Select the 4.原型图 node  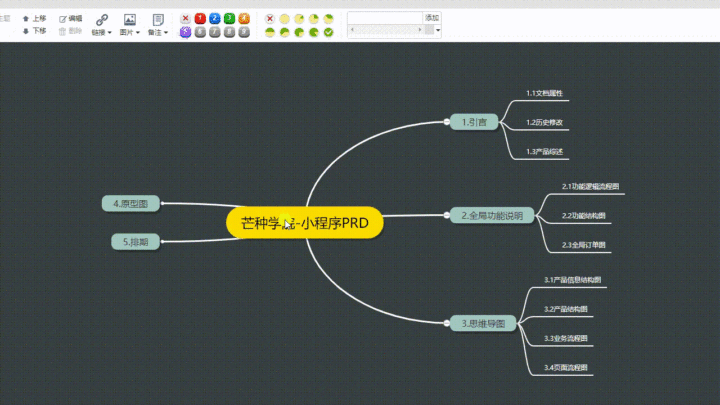[x=130, y=204]
